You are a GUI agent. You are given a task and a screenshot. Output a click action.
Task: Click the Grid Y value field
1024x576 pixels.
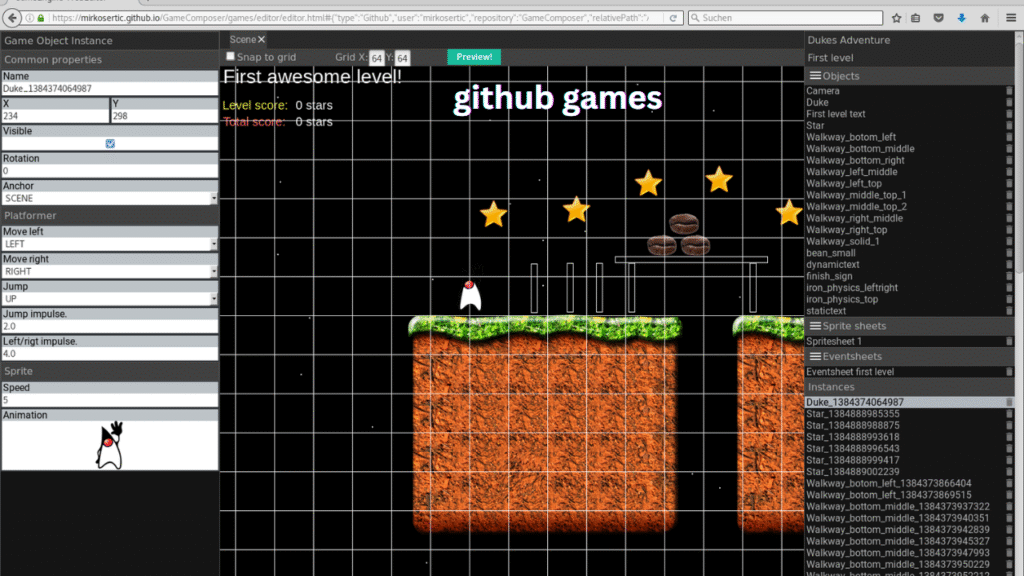coord(402,58)
